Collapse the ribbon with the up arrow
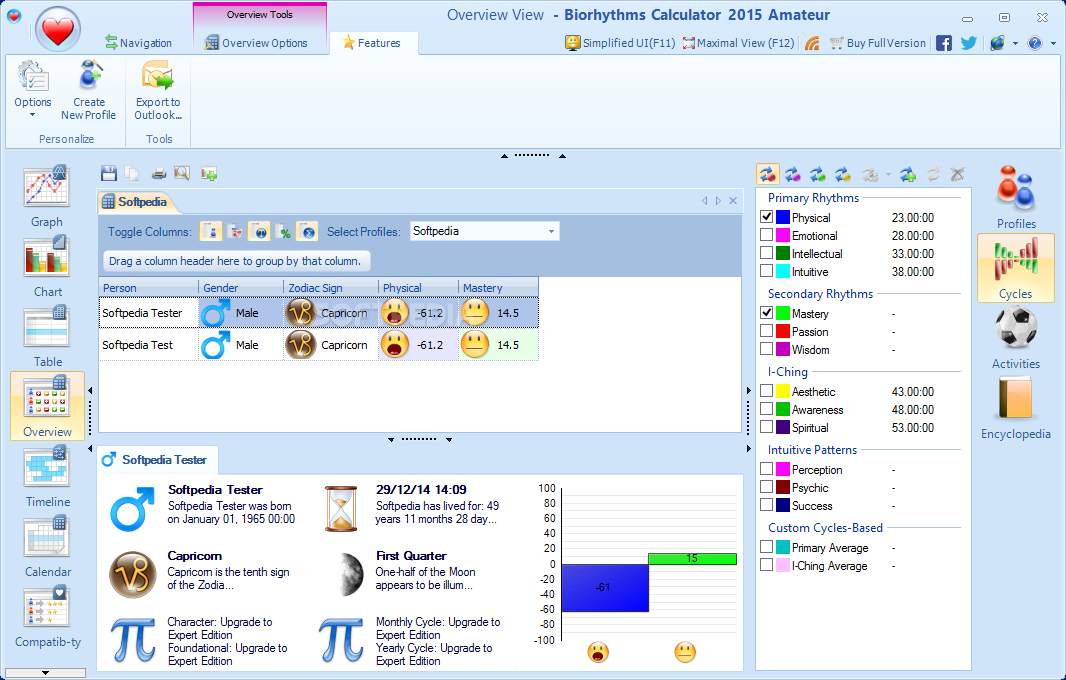Image resolution: width=1066 pixels, height=680 pixels. click(504, 156)
